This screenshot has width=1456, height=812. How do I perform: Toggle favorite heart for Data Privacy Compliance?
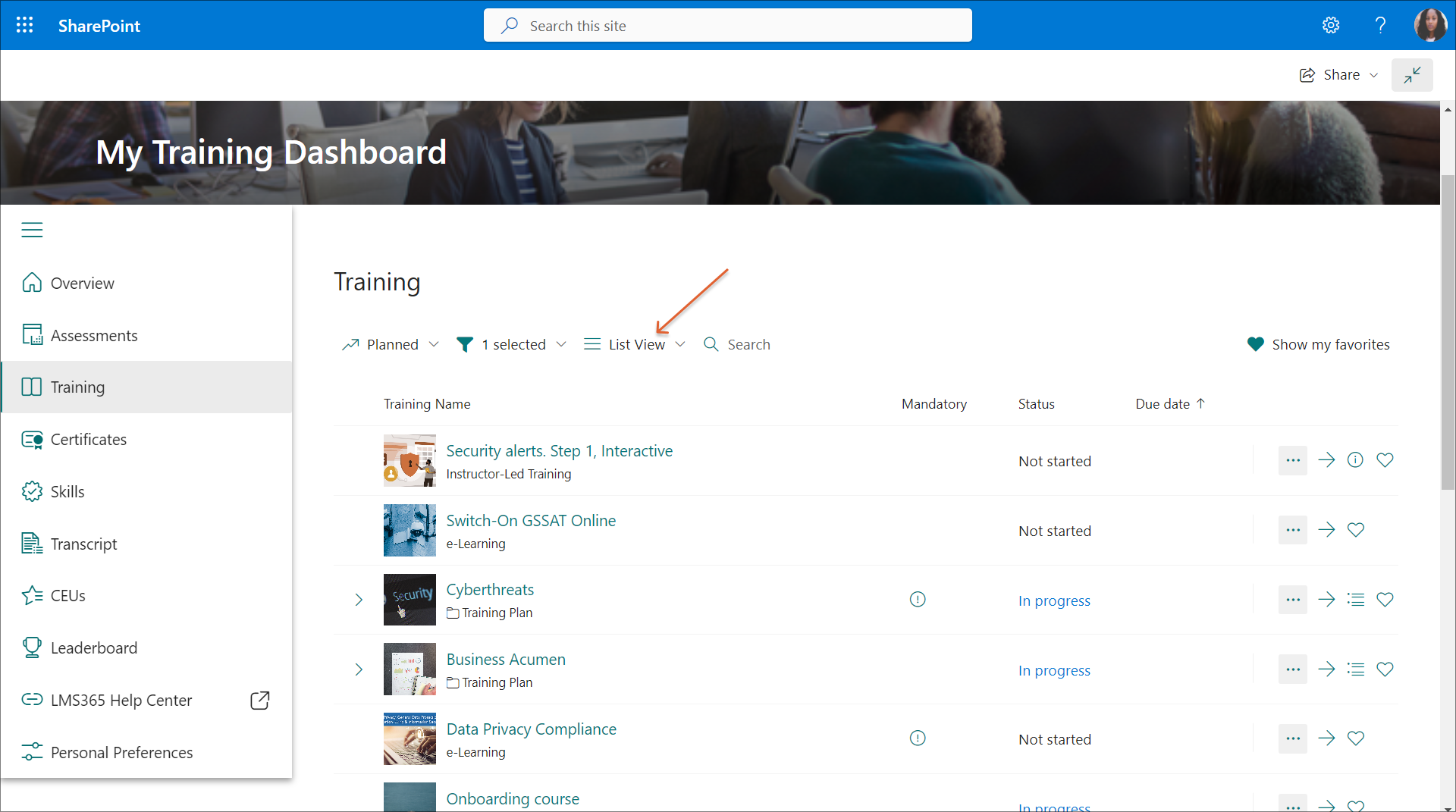click(x=1355, y=738)
